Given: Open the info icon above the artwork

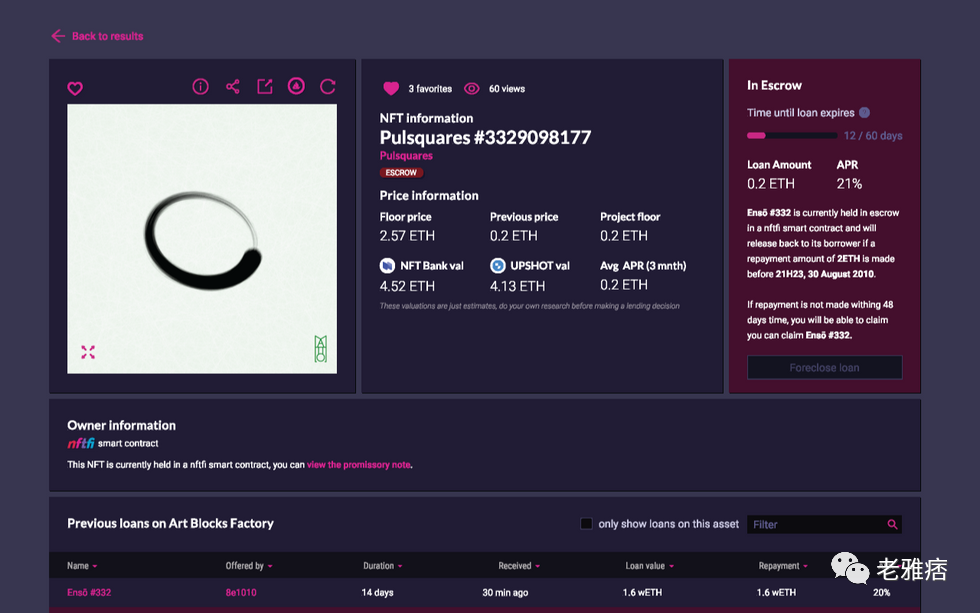Looking at the screenshot, I should pos(200,87).
